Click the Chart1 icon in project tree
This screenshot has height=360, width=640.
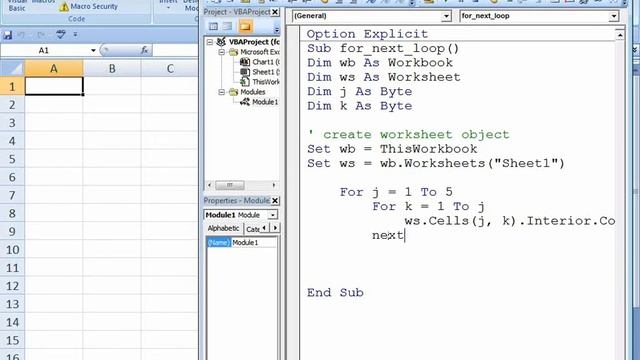pos(245,62)
